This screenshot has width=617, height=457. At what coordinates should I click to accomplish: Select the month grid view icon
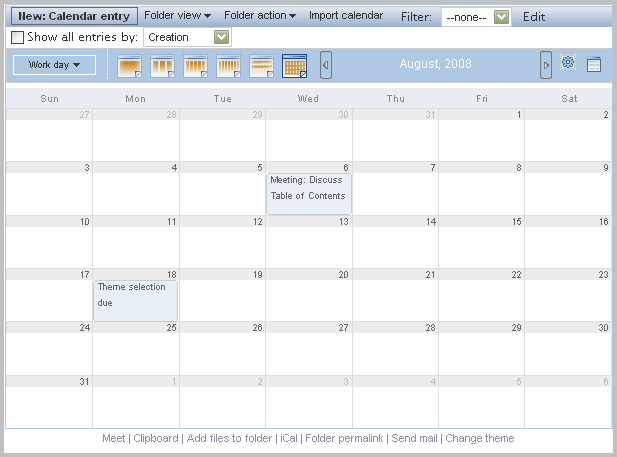[x=294, y=66]
